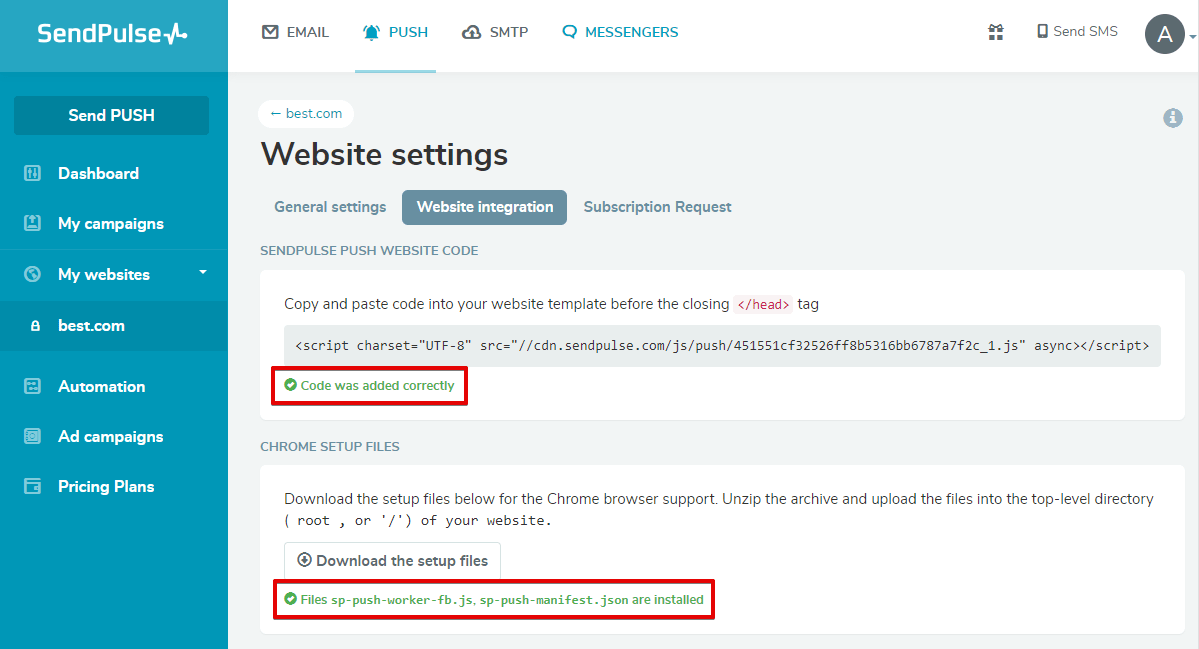Open the SMTP section
Image resolution: width=1199 pixels, height=649 pixels.
(495, 32)
